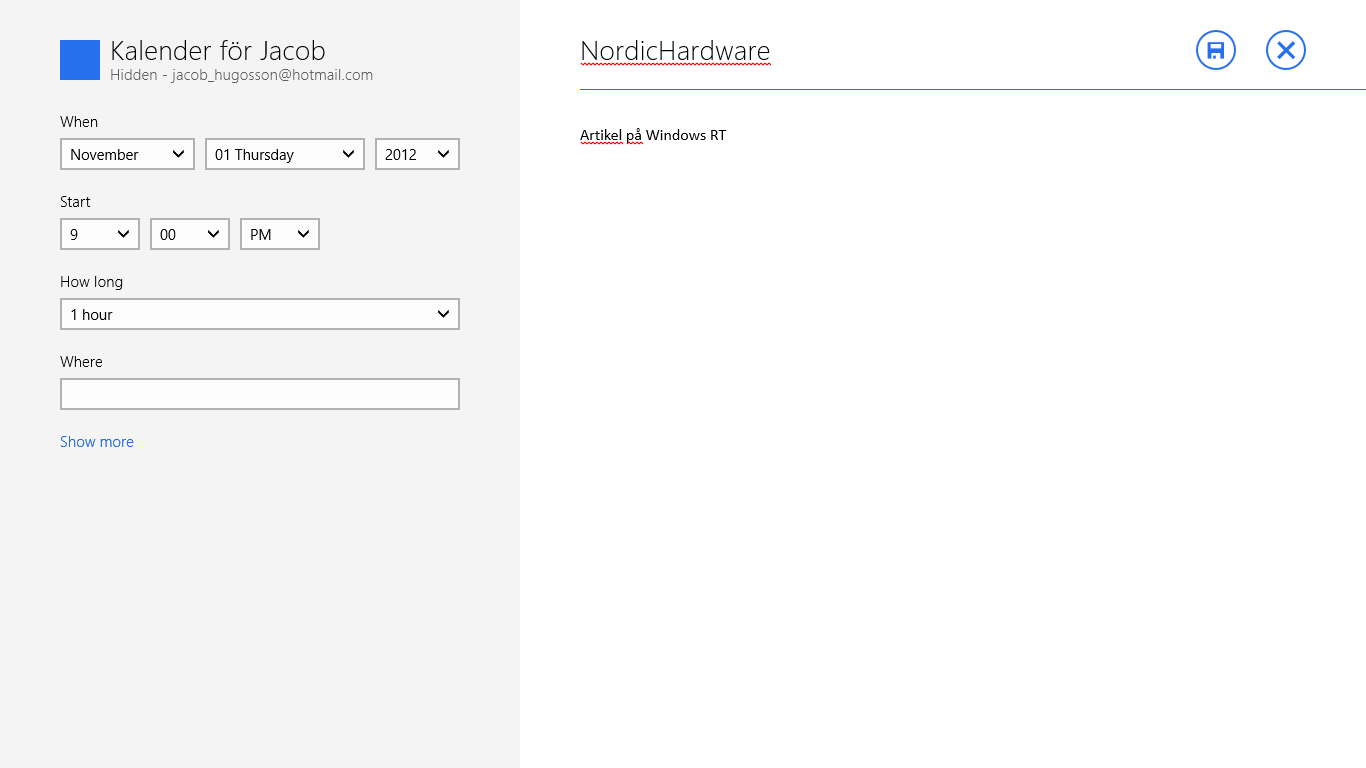Change the 2012 year dropdown
The image size is (1366, 768).
pyautogui.click(x=417, y=154)
